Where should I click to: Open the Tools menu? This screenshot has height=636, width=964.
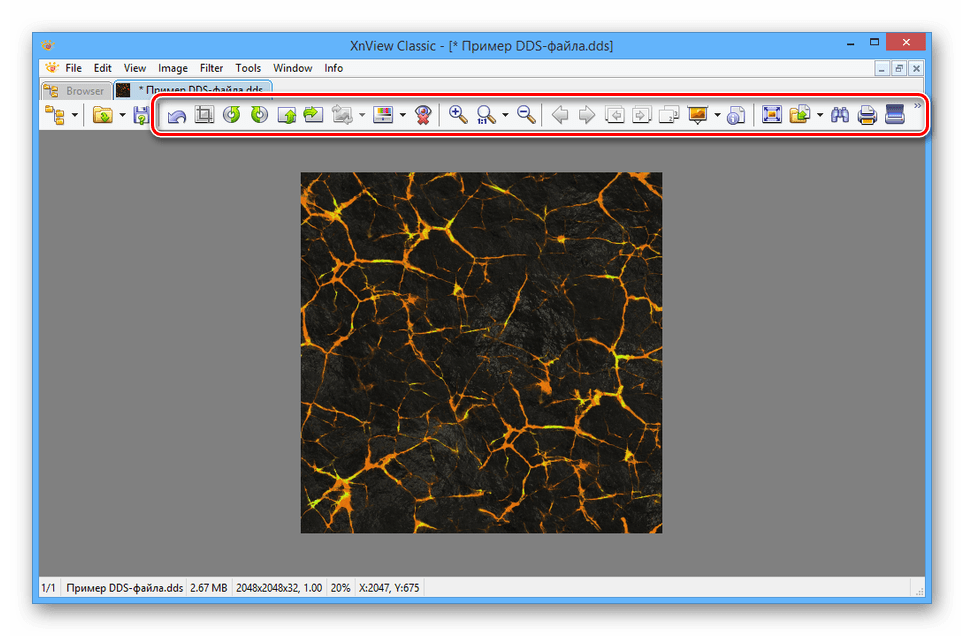coord(248,68)
